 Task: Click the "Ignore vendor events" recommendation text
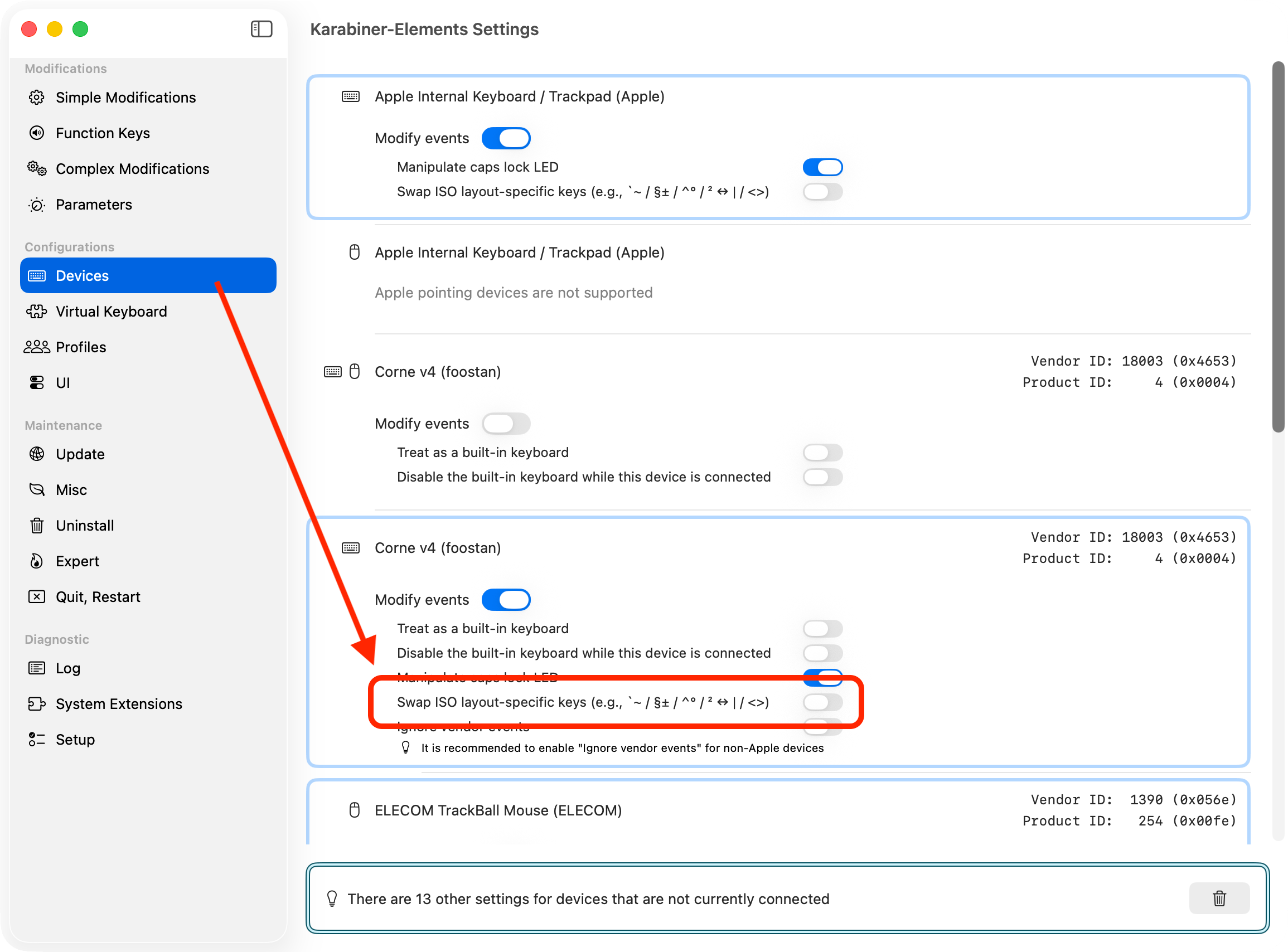tap(622, 748)
